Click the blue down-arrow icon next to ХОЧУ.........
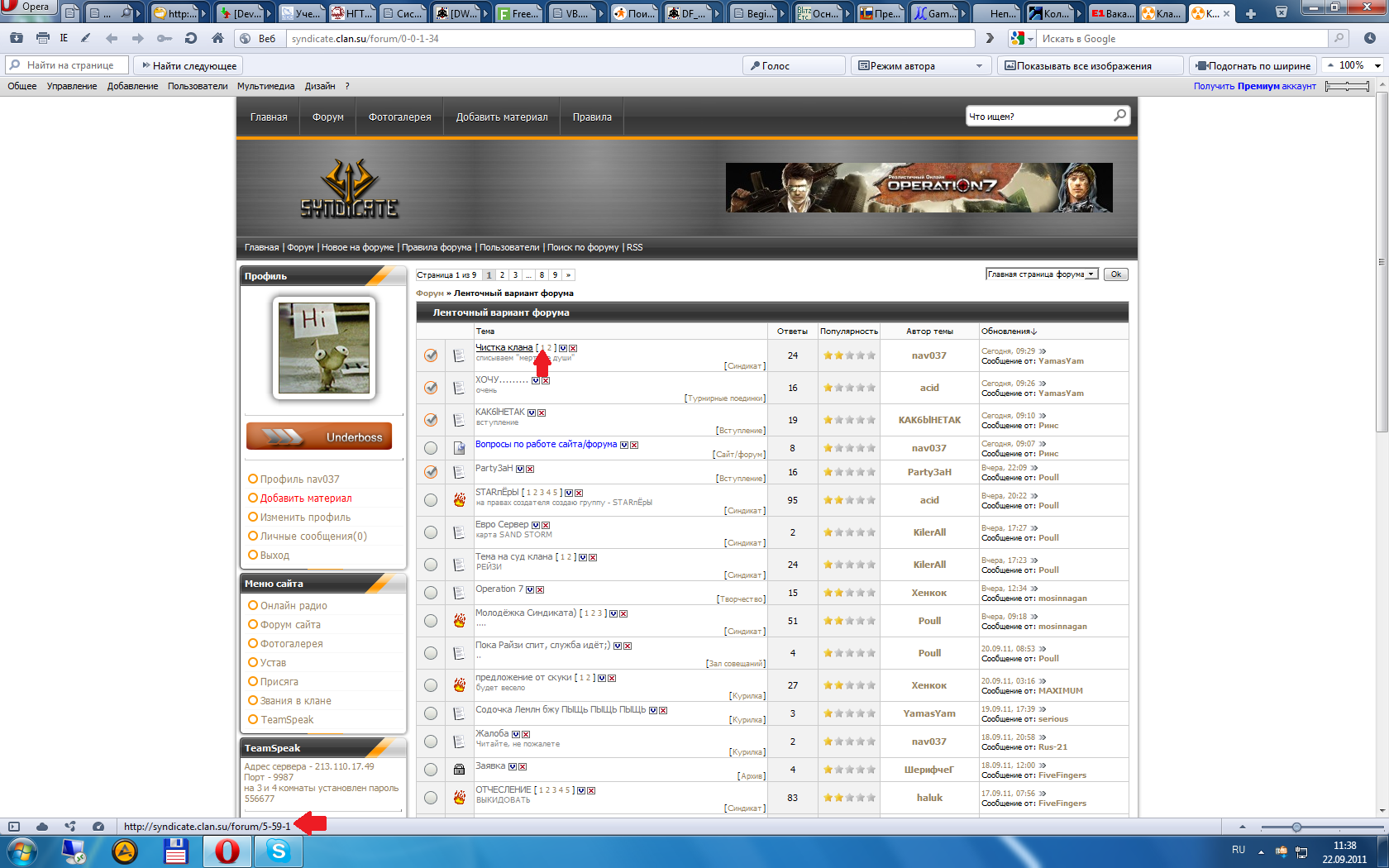This screenshot has width=1389, height=868. tap(536, 380)
